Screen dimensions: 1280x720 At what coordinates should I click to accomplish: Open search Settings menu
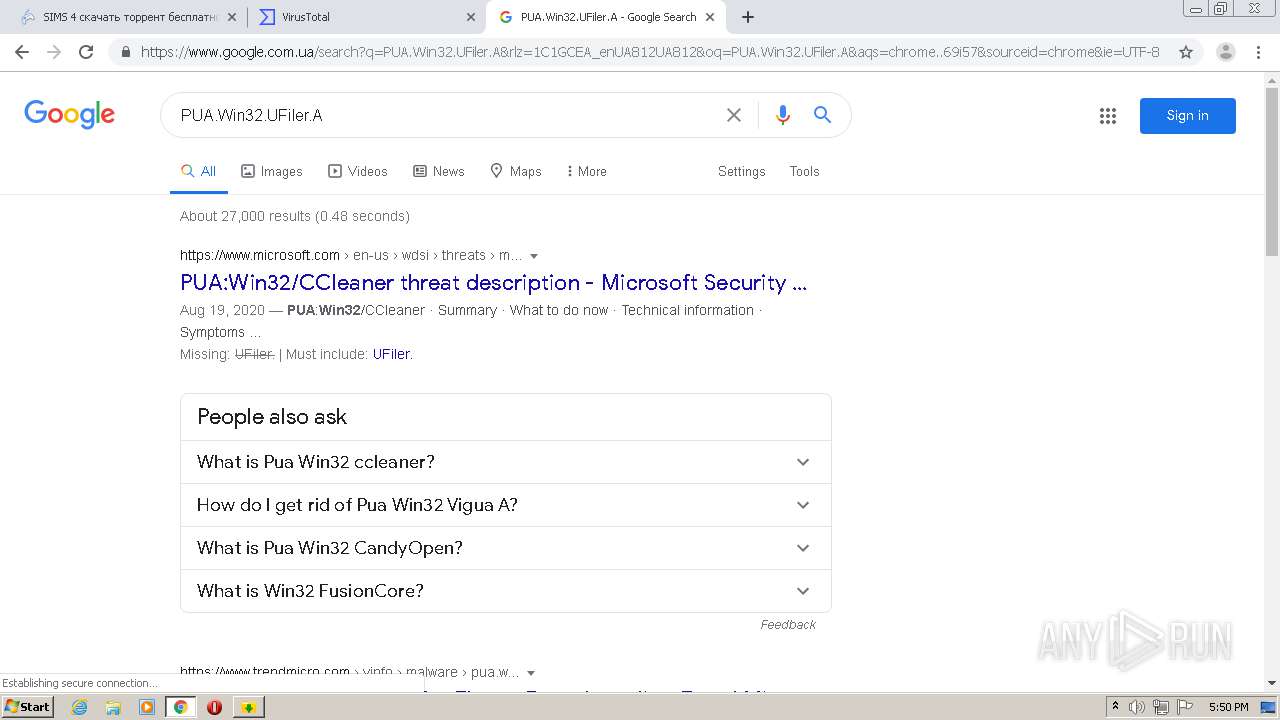pyautogui.click(x=741, y=171)
